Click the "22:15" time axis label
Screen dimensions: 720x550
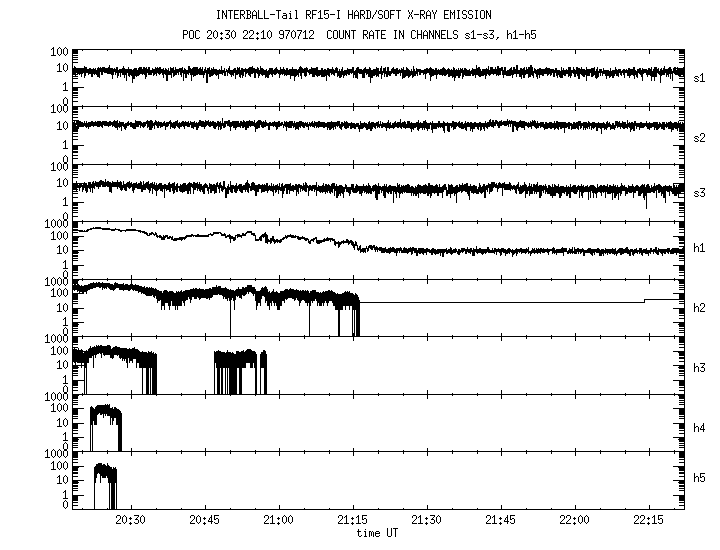point(649,520)
